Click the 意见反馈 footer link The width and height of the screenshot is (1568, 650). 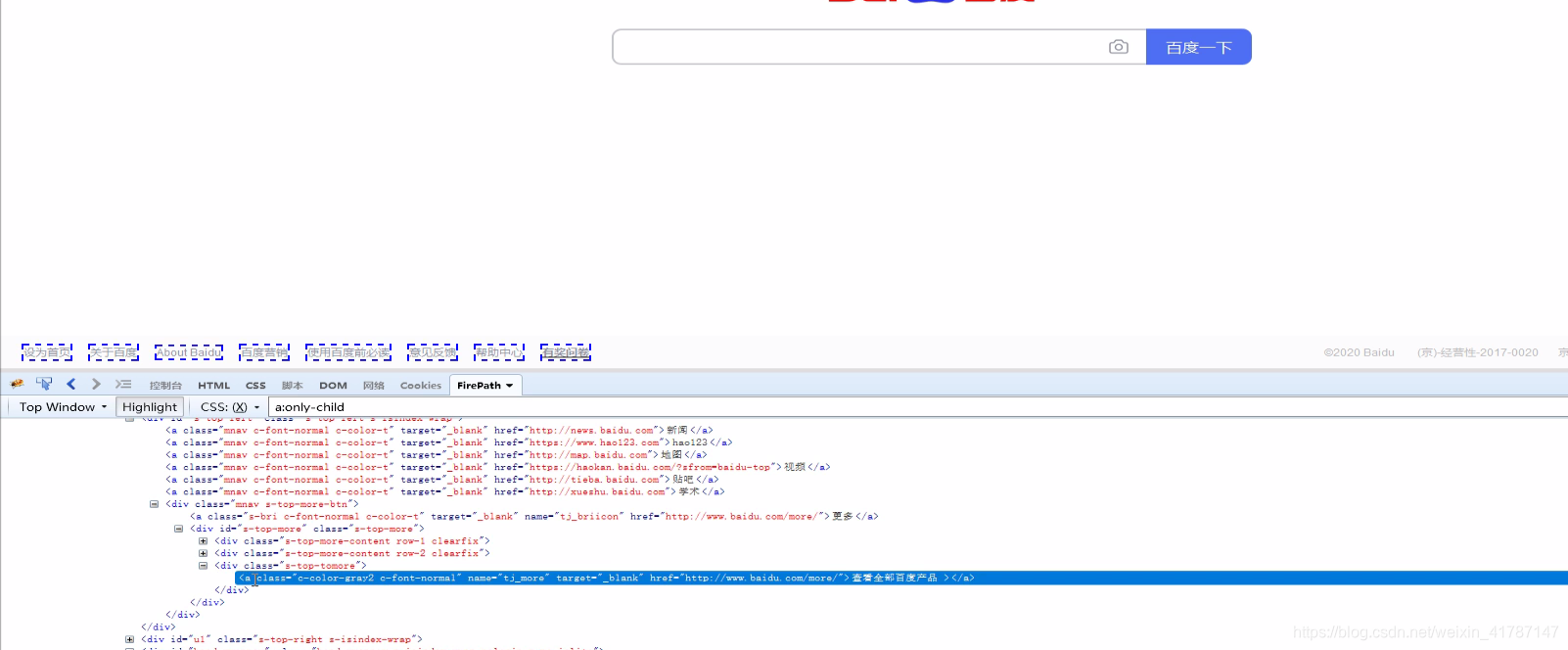433,352
